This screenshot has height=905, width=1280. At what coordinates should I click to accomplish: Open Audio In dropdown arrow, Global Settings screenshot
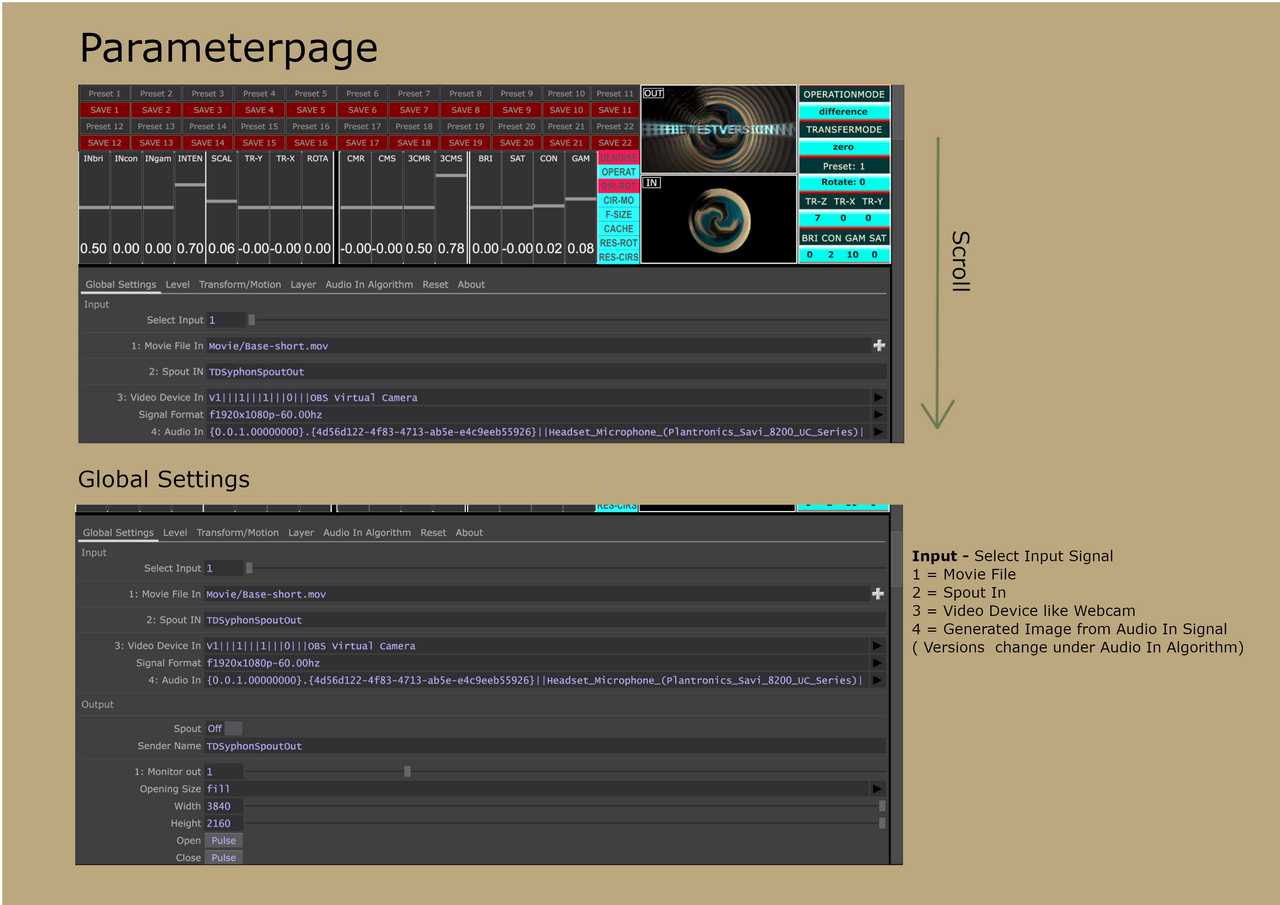click(x=876, y=680)
